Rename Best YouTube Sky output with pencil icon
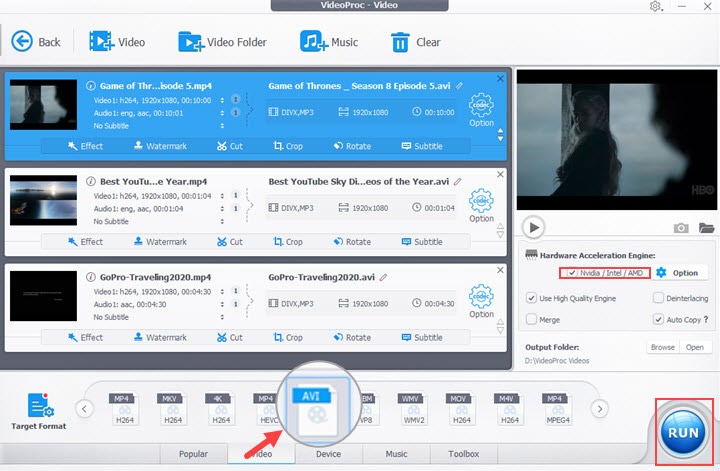This screenshot has height=471, width=720. click(458, 181)
